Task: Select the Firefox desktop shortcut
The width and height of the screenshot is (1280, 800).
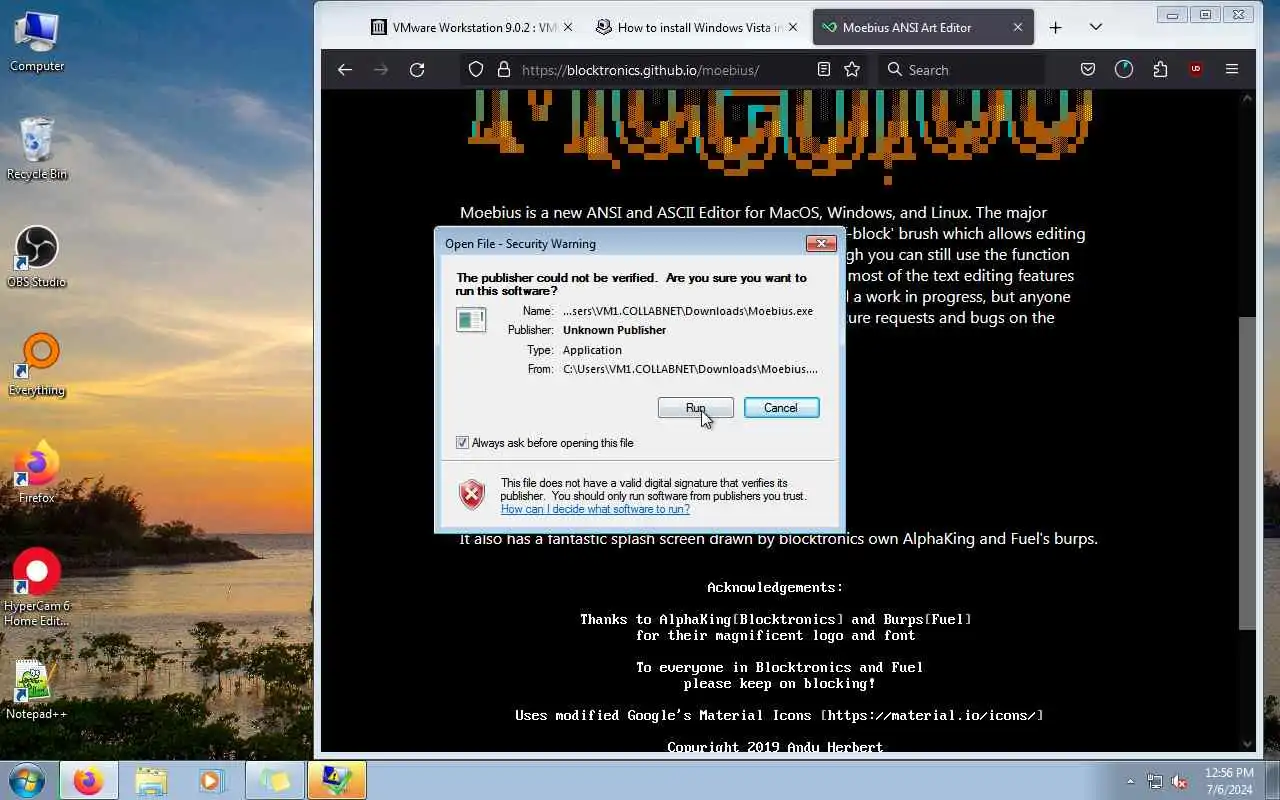Action: 37,472
